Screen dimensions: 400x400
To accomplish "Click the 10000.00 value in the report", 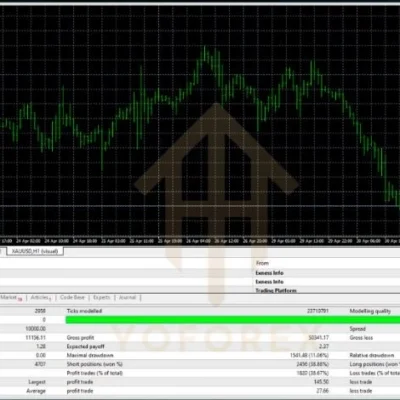I will point(36,329).
